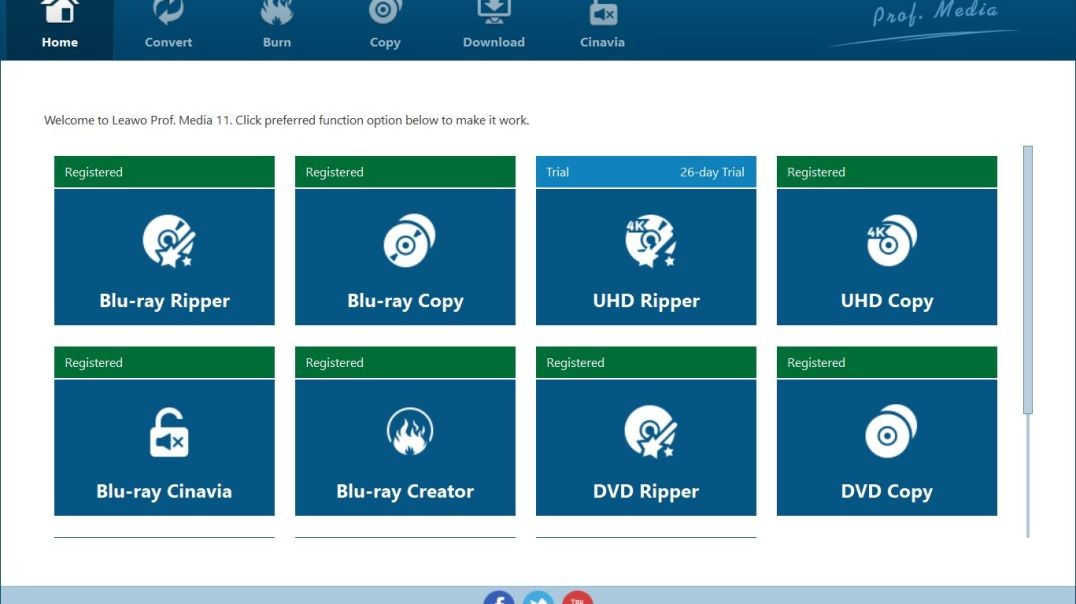
Task: Click Registered status above Blu-ray Cinavia
Action: click(93, 362)
